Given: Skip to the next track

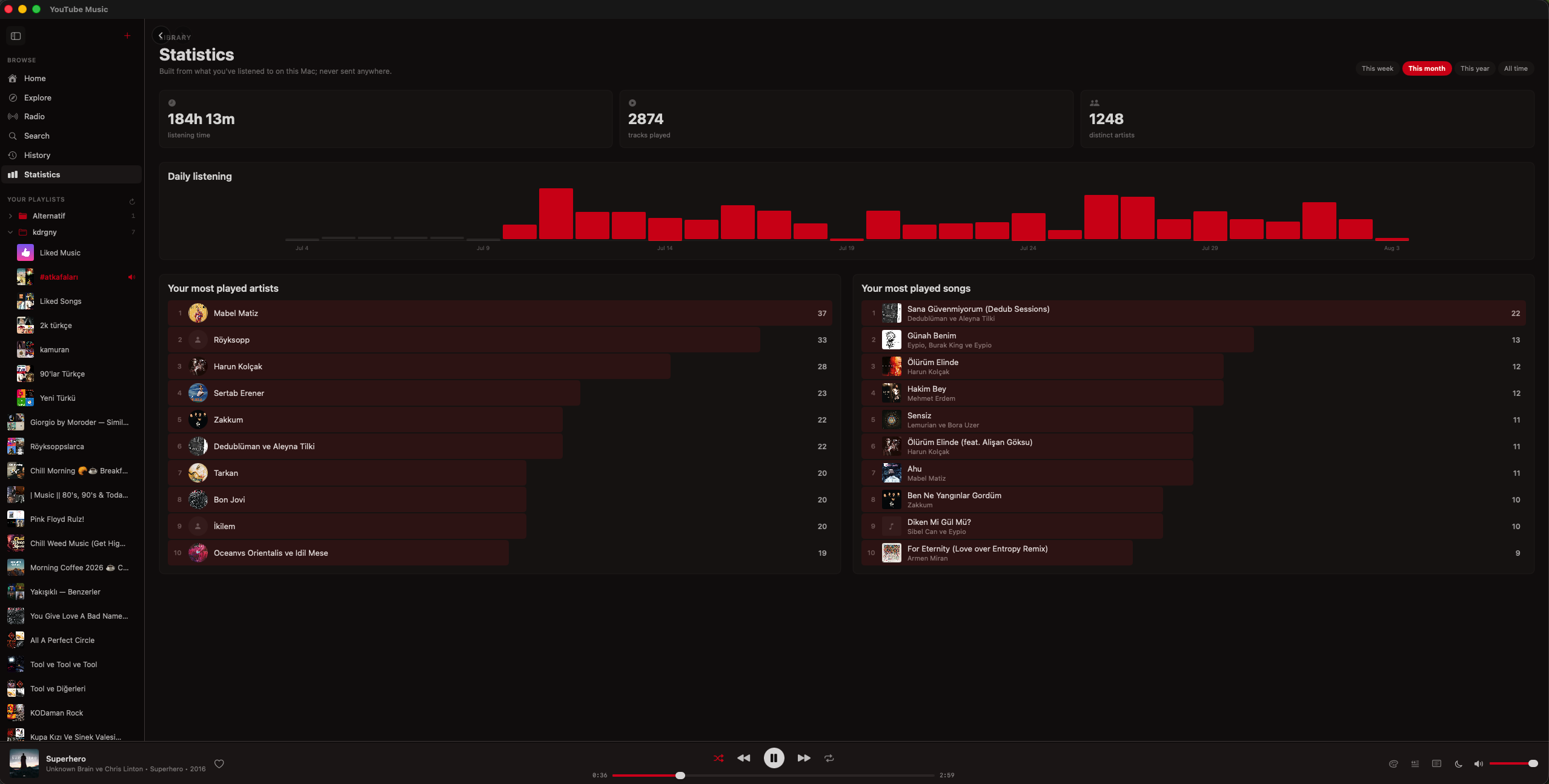Looking at the screenshot, I should (804, 758).
